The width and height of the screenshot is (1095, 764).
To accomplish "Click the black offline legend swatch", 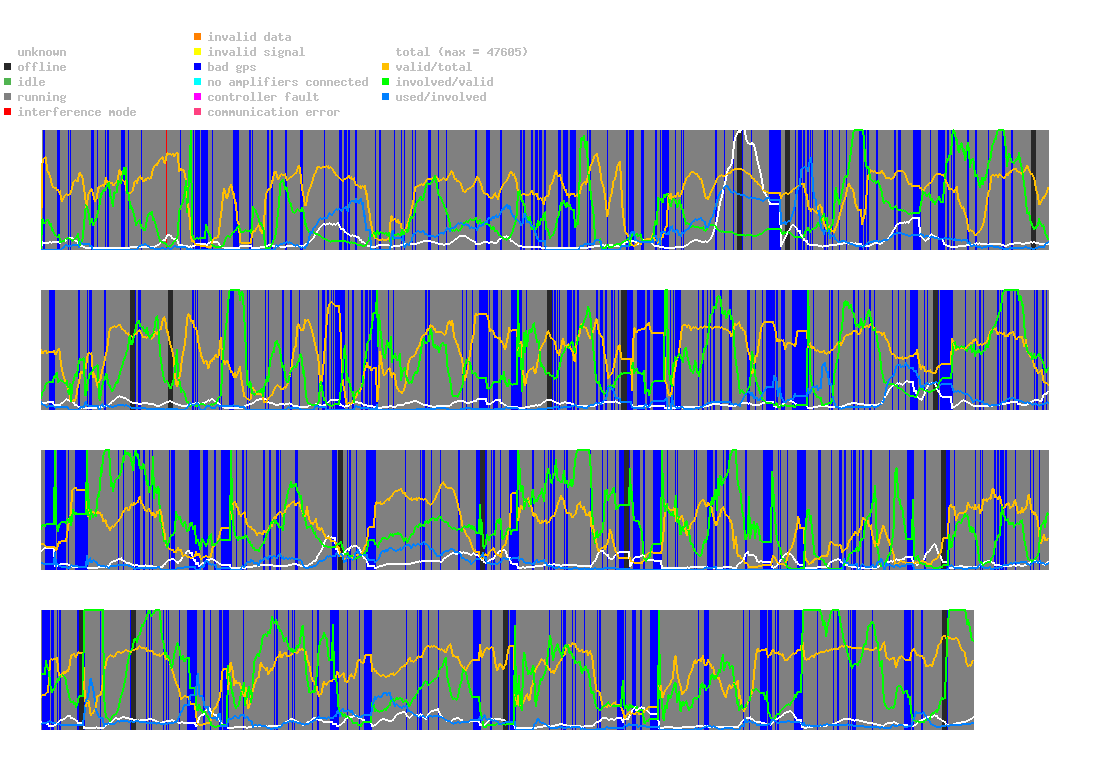I will tap(8, 67).
